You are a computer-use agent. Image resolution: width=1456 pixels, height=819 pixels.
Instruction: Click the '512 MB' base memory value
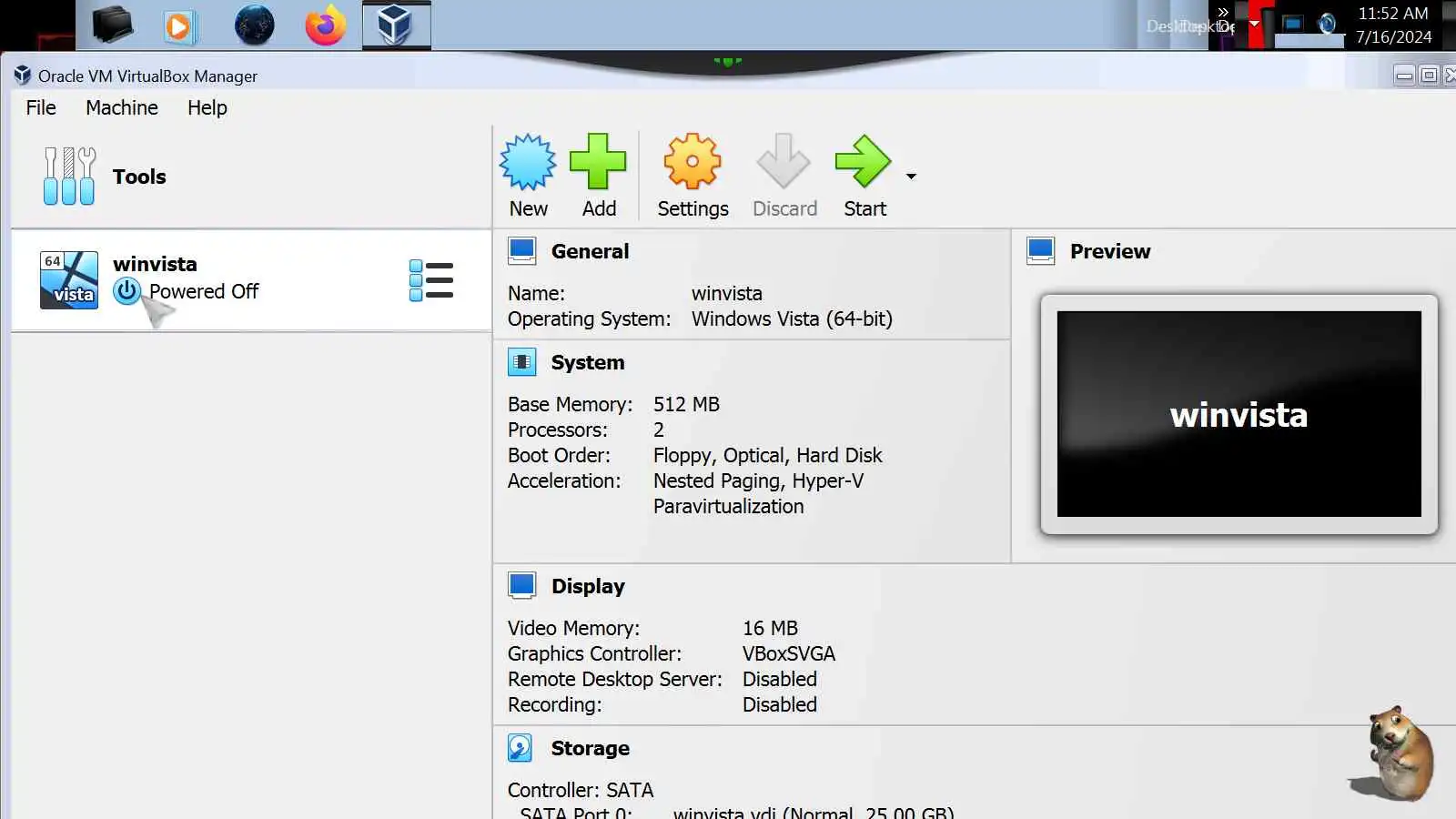[x=686, y=404]
